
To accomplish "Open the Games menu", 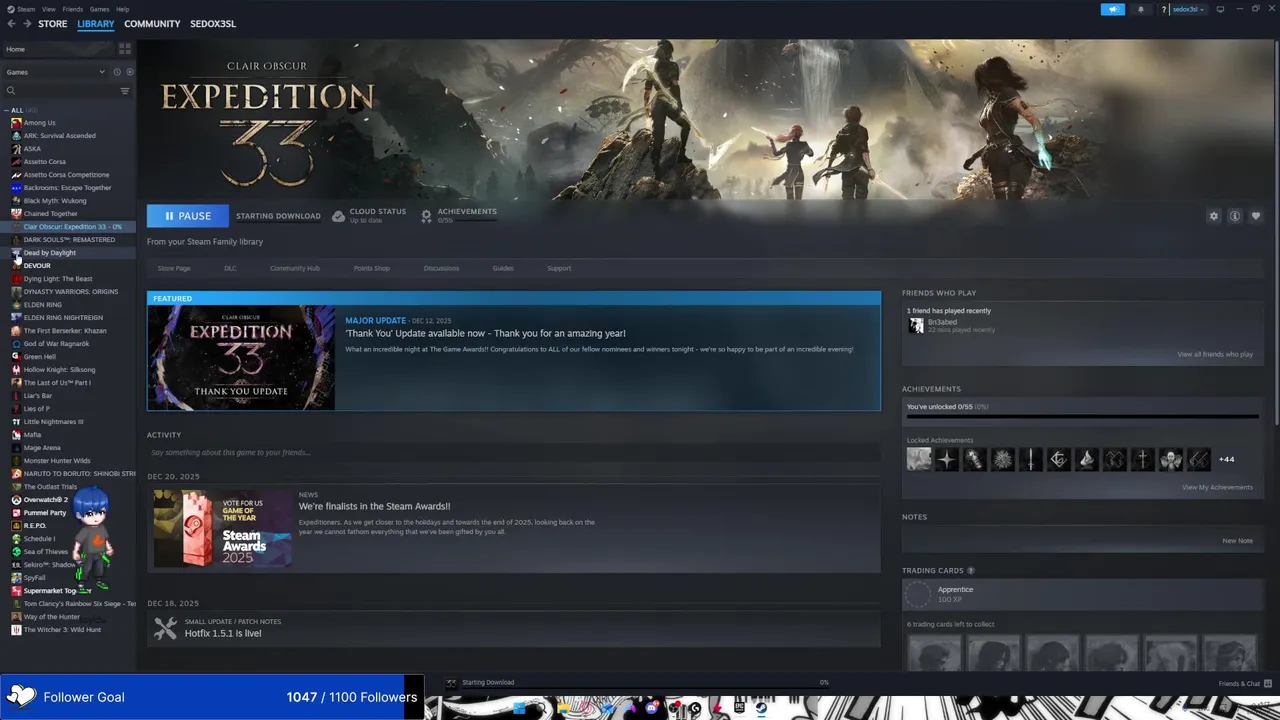I will tap(99, 9).
